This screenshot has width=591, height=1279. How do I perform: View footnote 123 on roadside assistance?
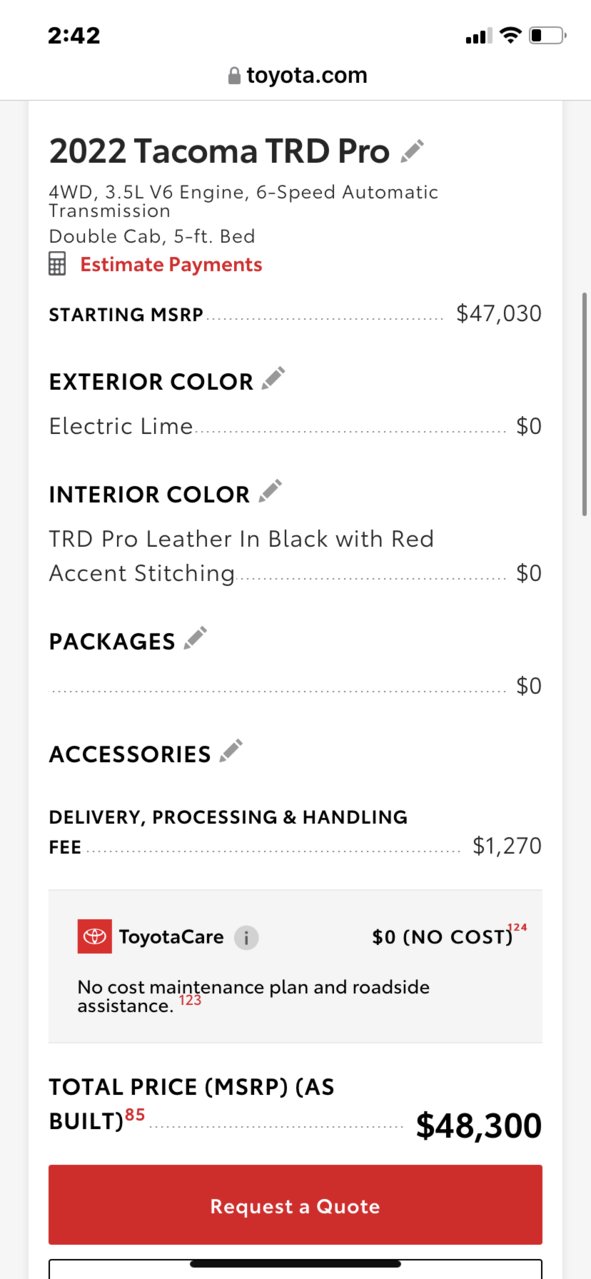pos(190,999)
